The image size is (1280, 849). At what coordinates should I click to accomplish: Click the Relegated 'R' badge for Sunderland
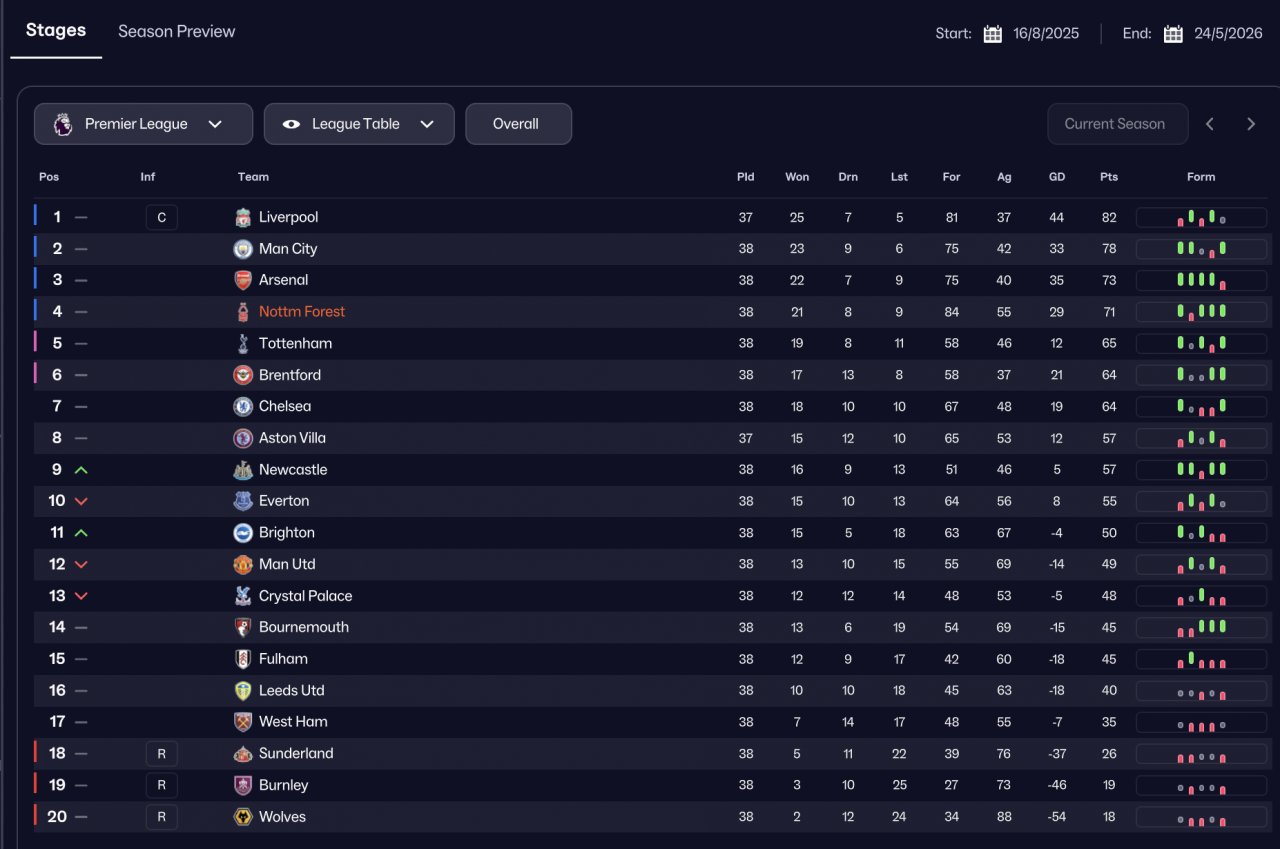click(161, 754)
